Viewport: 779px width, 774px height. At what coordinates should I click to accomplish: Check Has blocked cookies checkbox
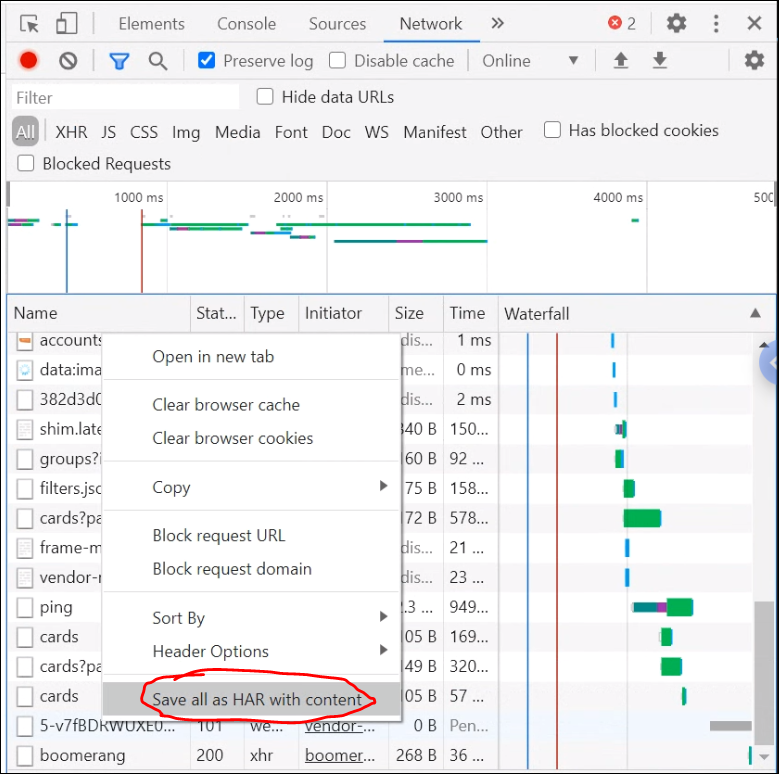coord(552,130)
